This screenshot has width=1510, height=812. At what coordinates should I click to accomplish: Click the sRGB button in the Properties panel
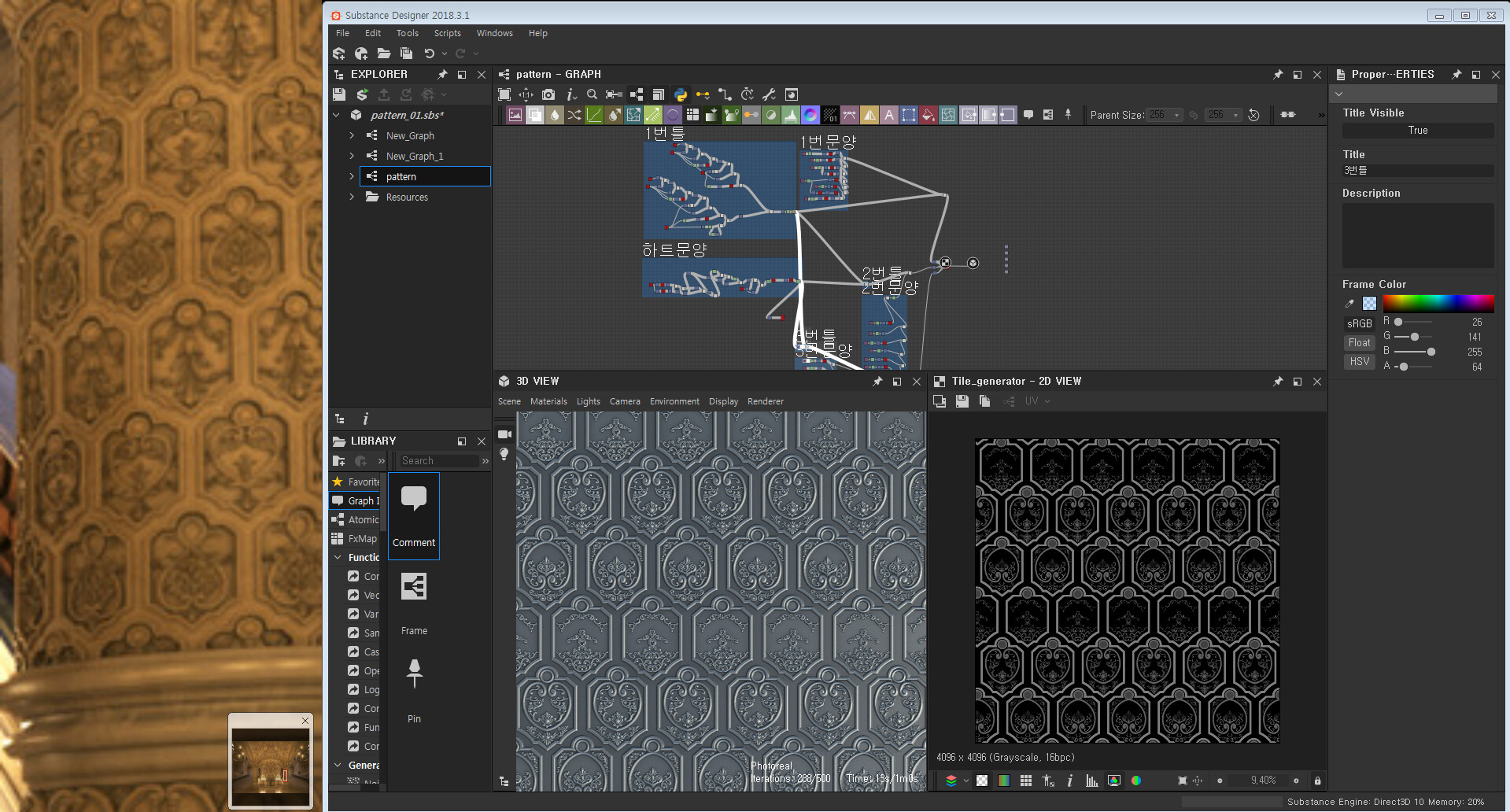[1359, 323]
